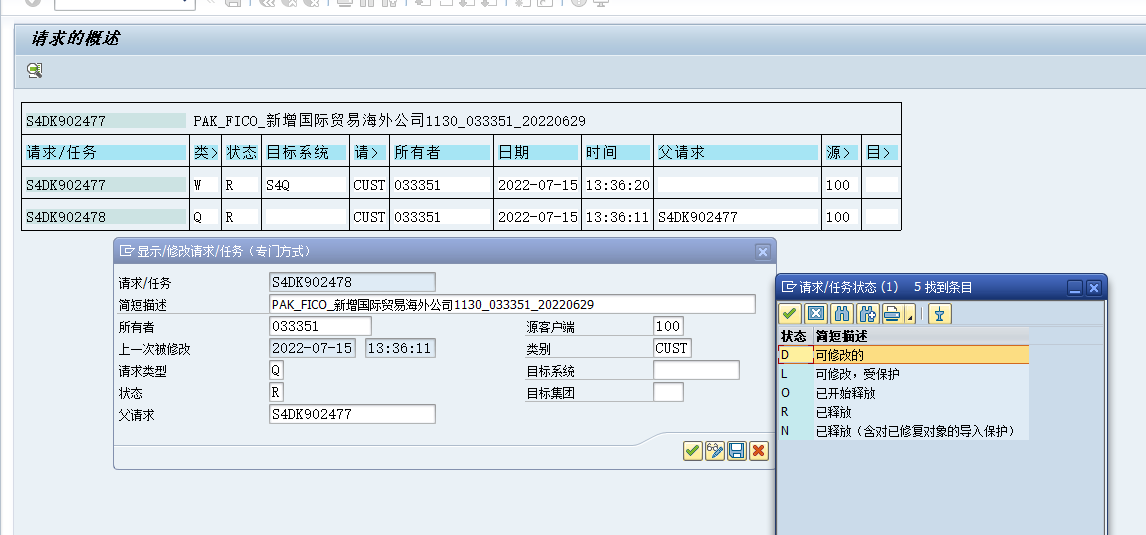Click the red X cancel icon in dialog
The width and height of the screenshot is (1146, 535).
coord(759,451)
